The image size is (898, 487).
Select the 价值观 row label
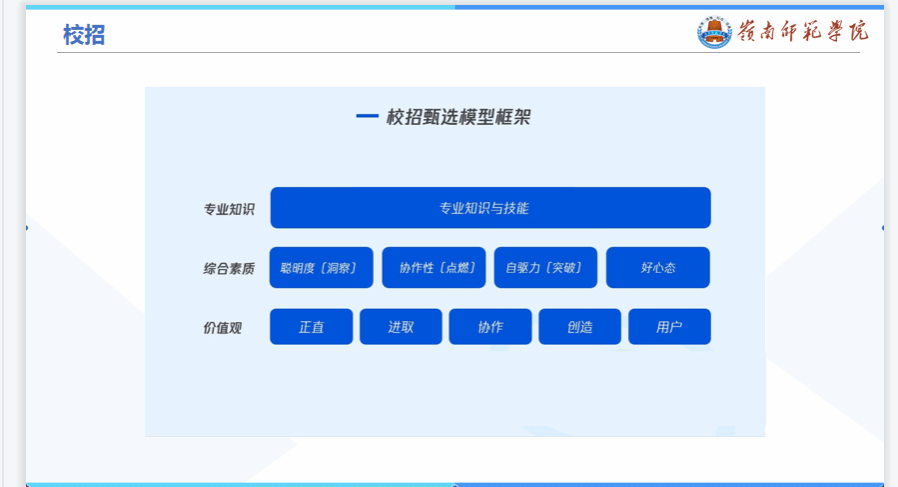[222, 327]
